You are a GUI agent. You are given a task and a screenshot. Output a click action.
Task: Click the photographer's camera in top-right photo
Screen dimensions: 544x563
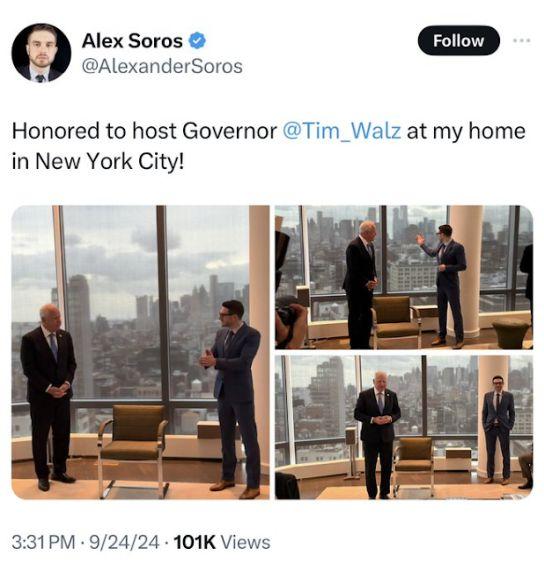point(288,313)
